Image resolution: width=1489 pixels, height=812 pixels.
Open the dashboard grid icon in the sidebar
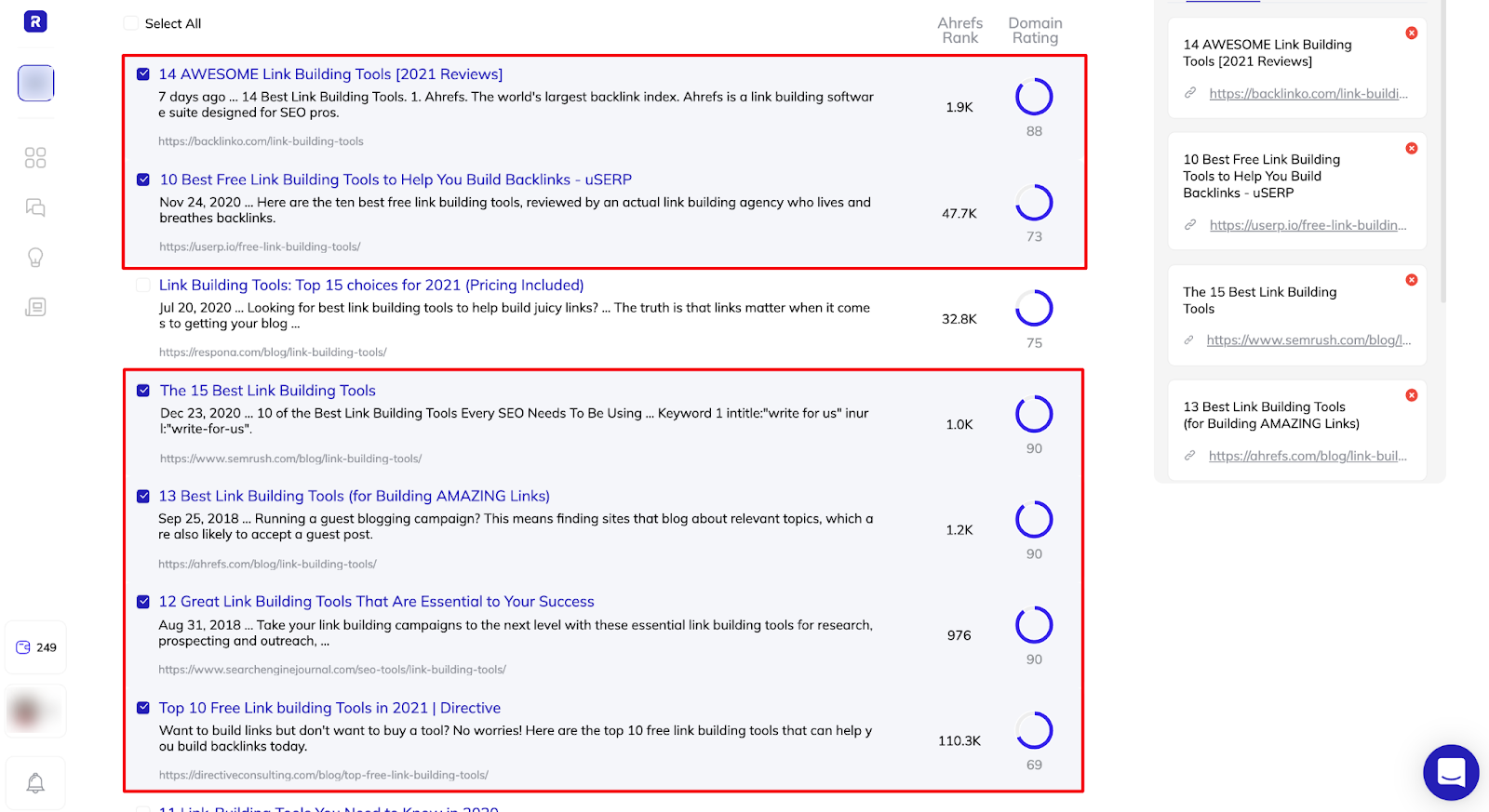[x=35, y=158]
